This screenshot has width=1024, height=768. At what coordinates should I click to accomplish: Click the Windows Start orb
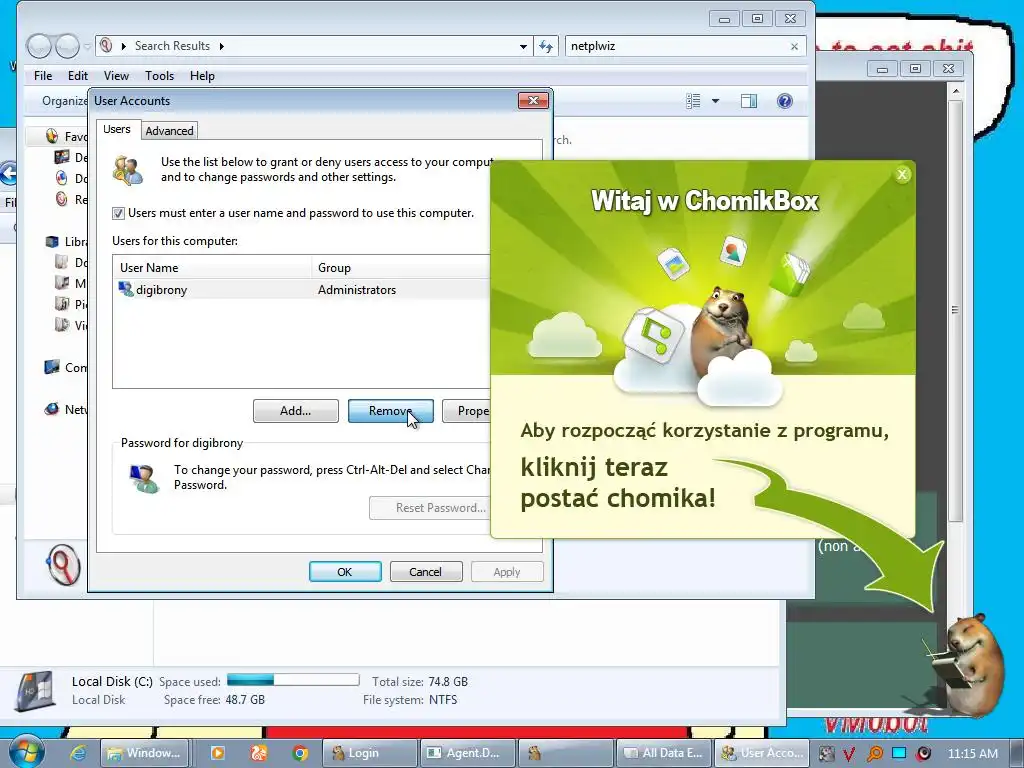tap(26, 752)
